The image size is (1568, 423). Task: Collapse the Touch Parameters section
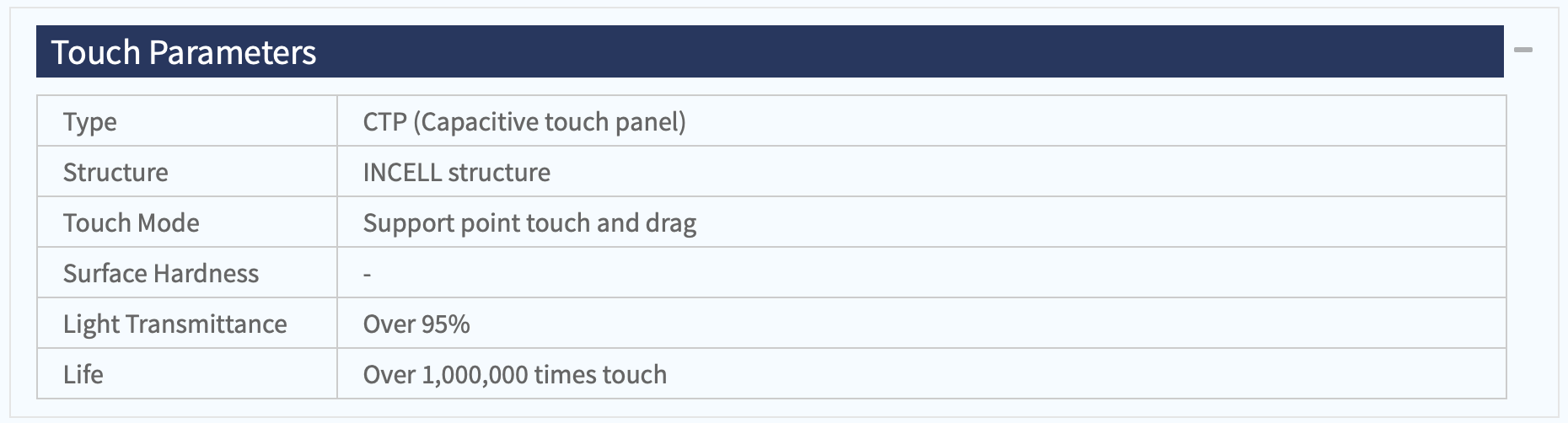click(1523, 51)
